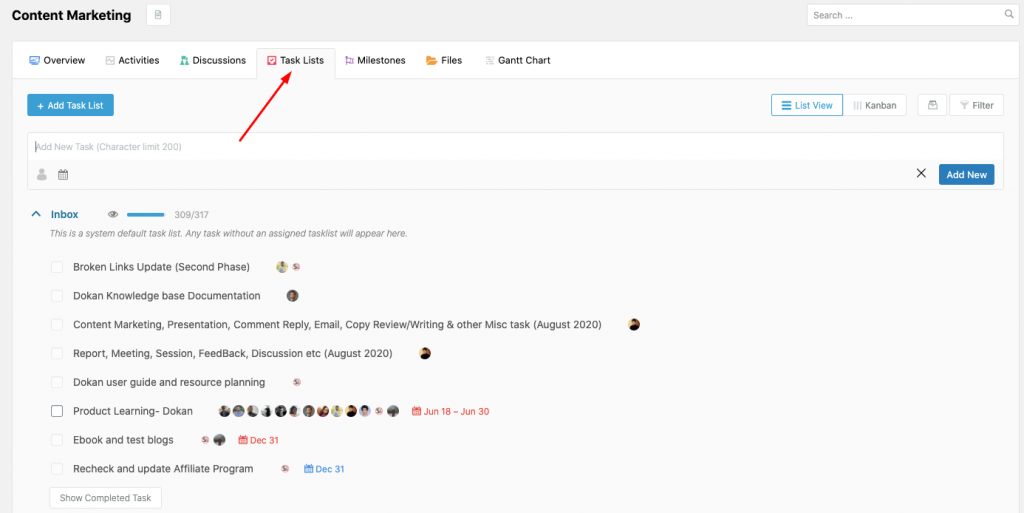1024x513 pixels.
Task: Click the Add New button
Action: 967,174
